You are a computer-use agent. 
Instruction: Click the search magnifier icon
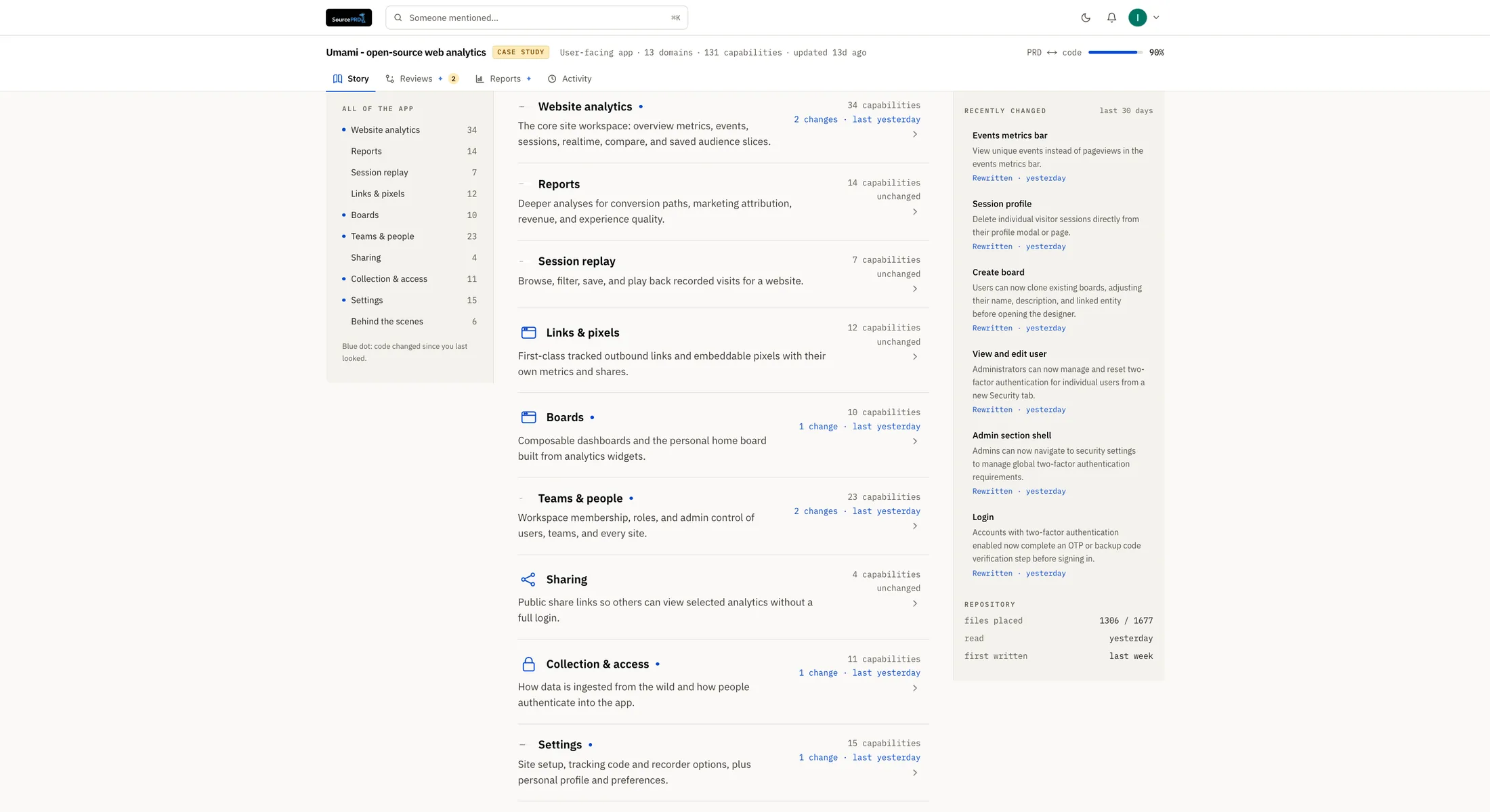pos(398,18)
